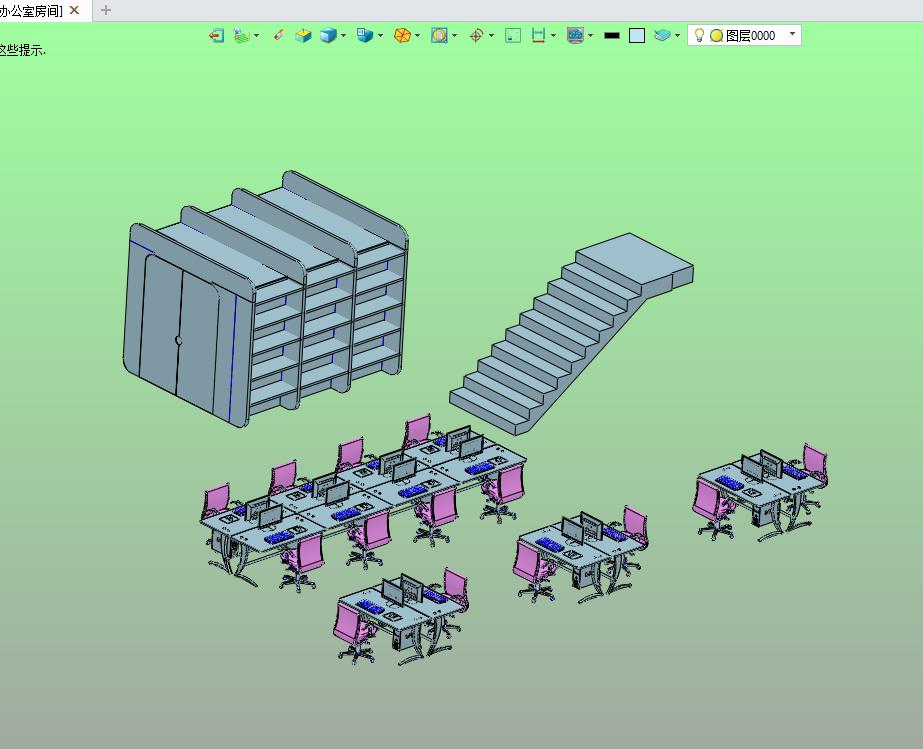Click the yellow-topped shaded box icon
The height and width of the screenshot is (749, 923).
(x=303, y=35)
